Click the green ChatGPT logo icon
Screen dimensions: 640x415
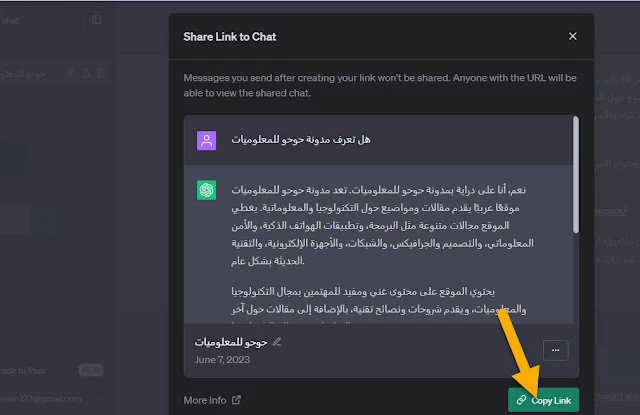(x=207, y=190)
